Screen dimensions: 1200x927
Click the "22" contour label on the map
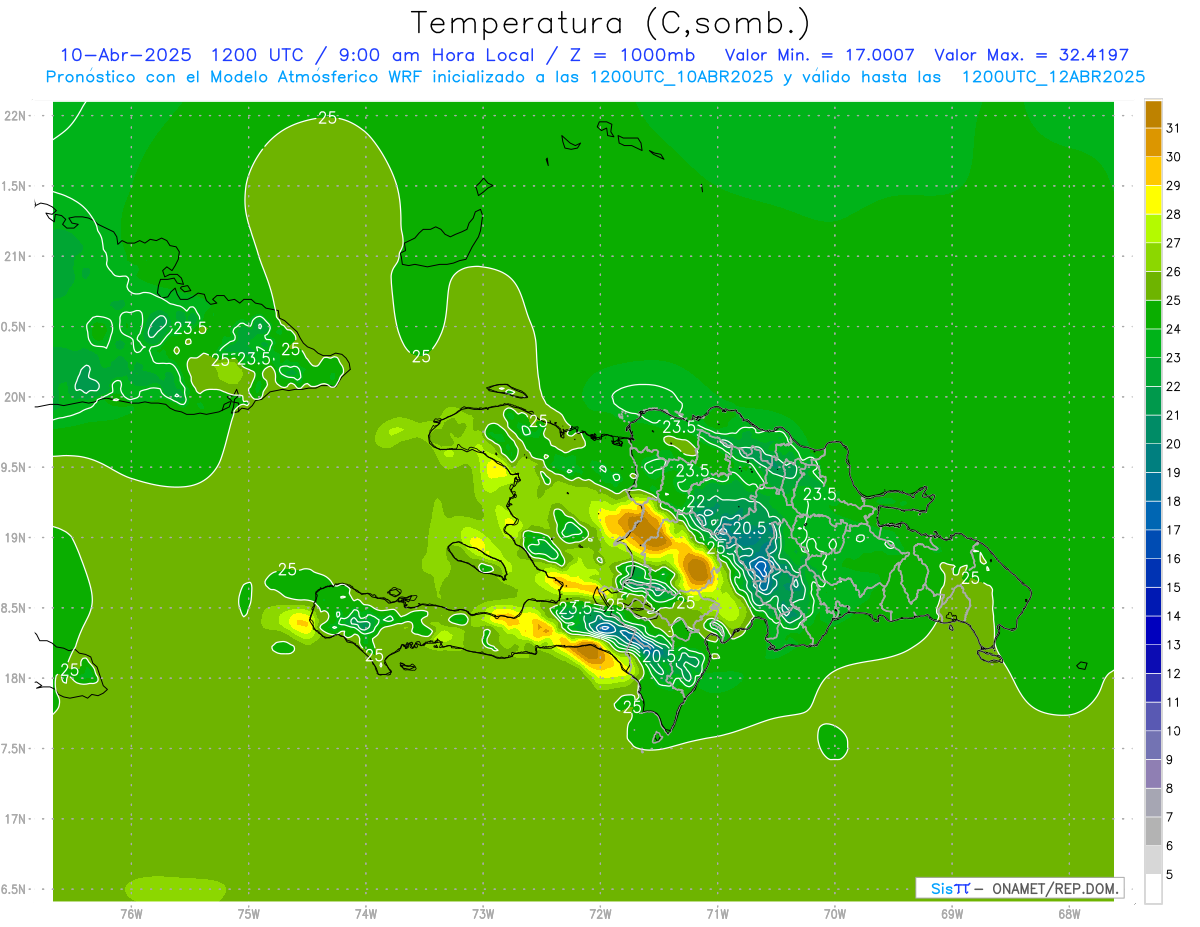click(696, 501)
